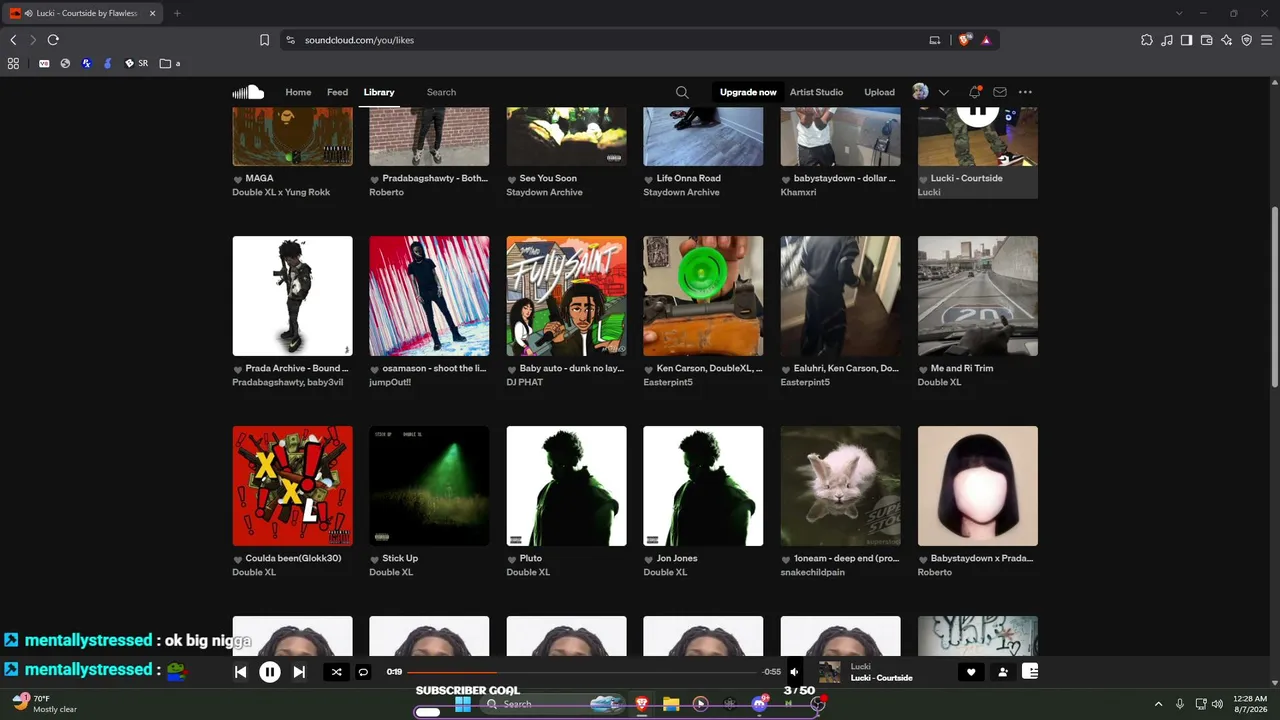
Task: Open the Brave Rewards triangle icon
Action: coord(986,40)
